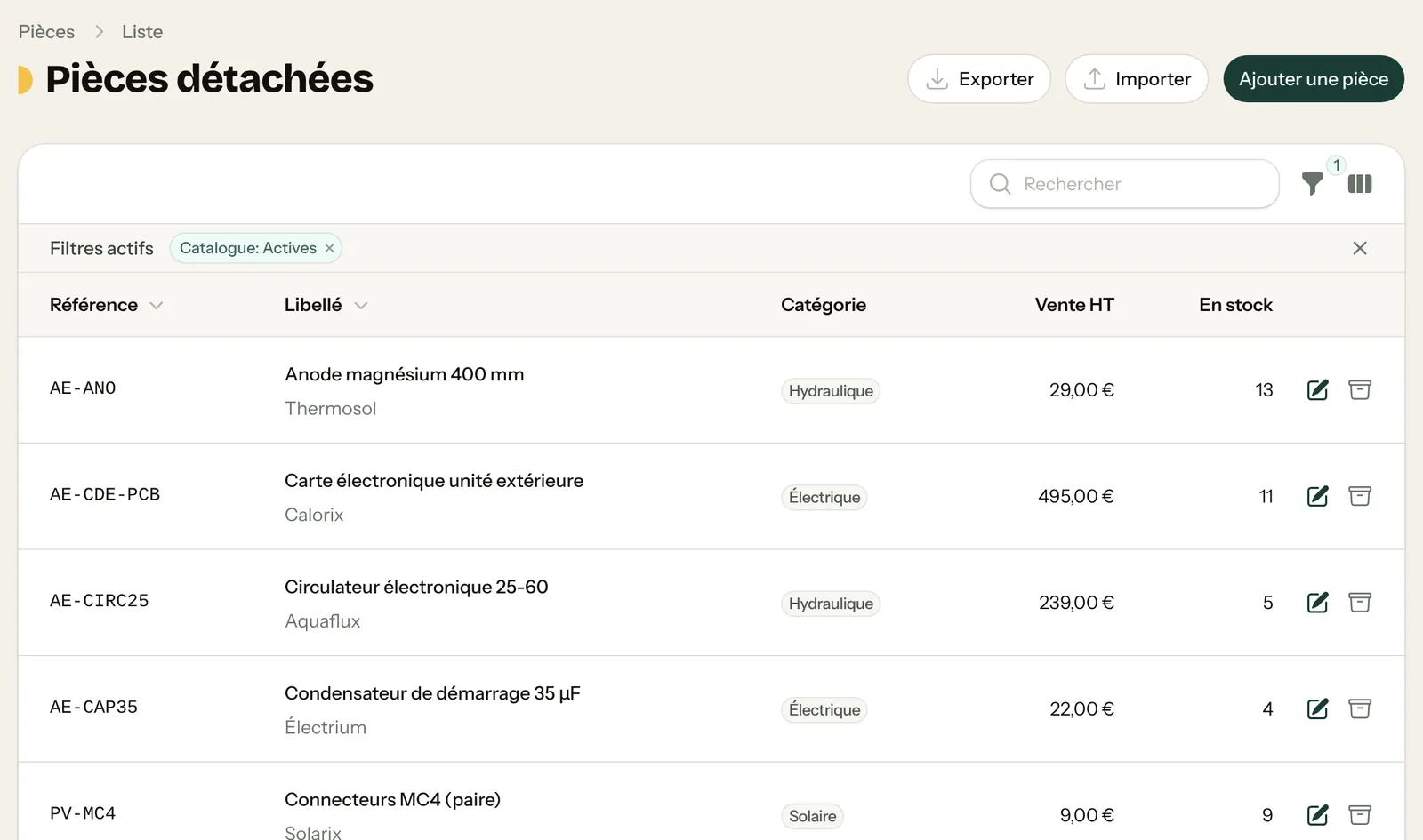This screenshot has width=1423, height=840.
Task: Select the Liste breadcrumb
Action: click(142, 32)
